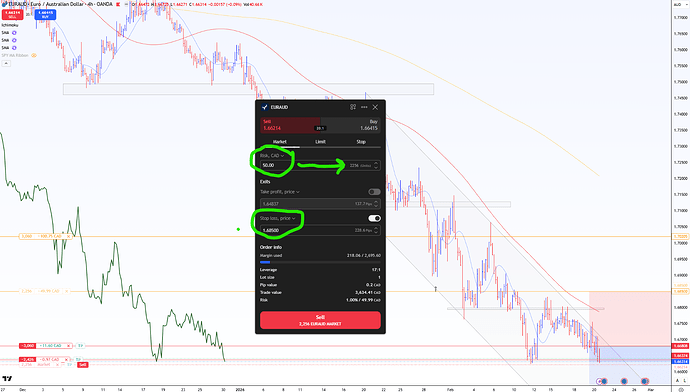Collapse the indicator legend with the arrow button
690x392 pixels.
coord(6,64)
